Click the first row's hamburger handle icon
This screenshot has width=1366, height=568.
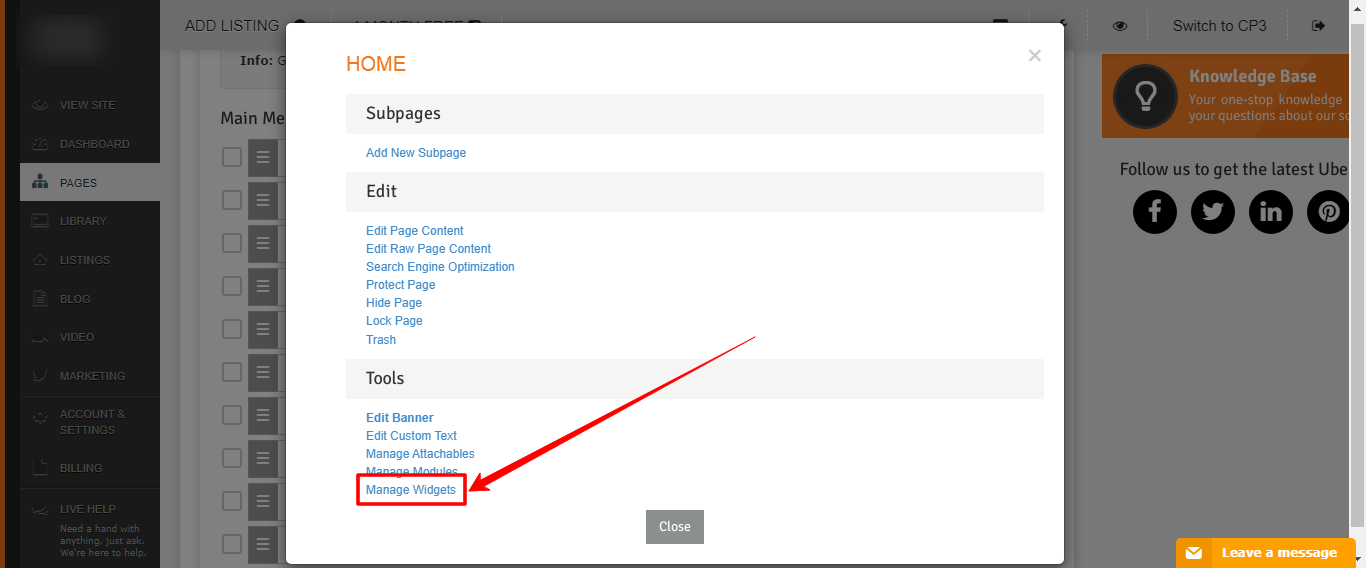pyautogui.click(x=263, y=157)
